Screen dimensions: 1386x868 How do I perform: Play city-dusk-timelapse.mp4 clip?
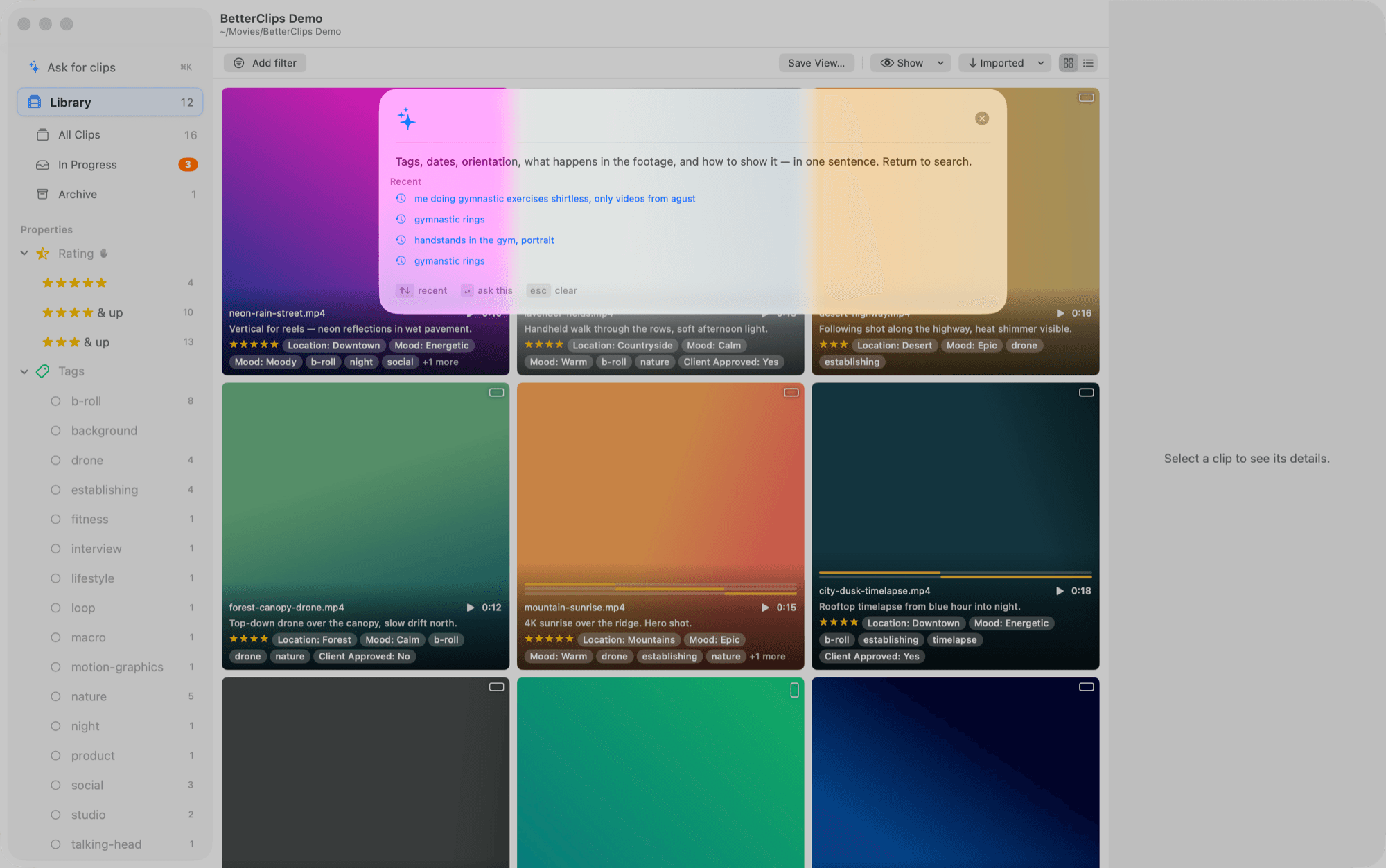click(1060, 591)
